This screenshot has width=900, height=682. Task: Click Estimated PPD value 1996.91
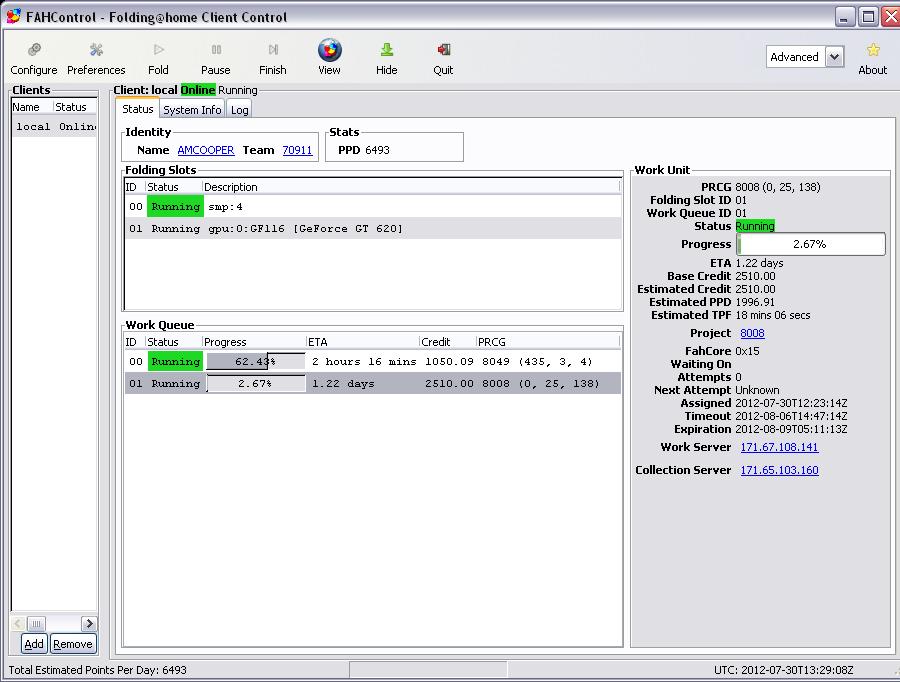(755, 302)
